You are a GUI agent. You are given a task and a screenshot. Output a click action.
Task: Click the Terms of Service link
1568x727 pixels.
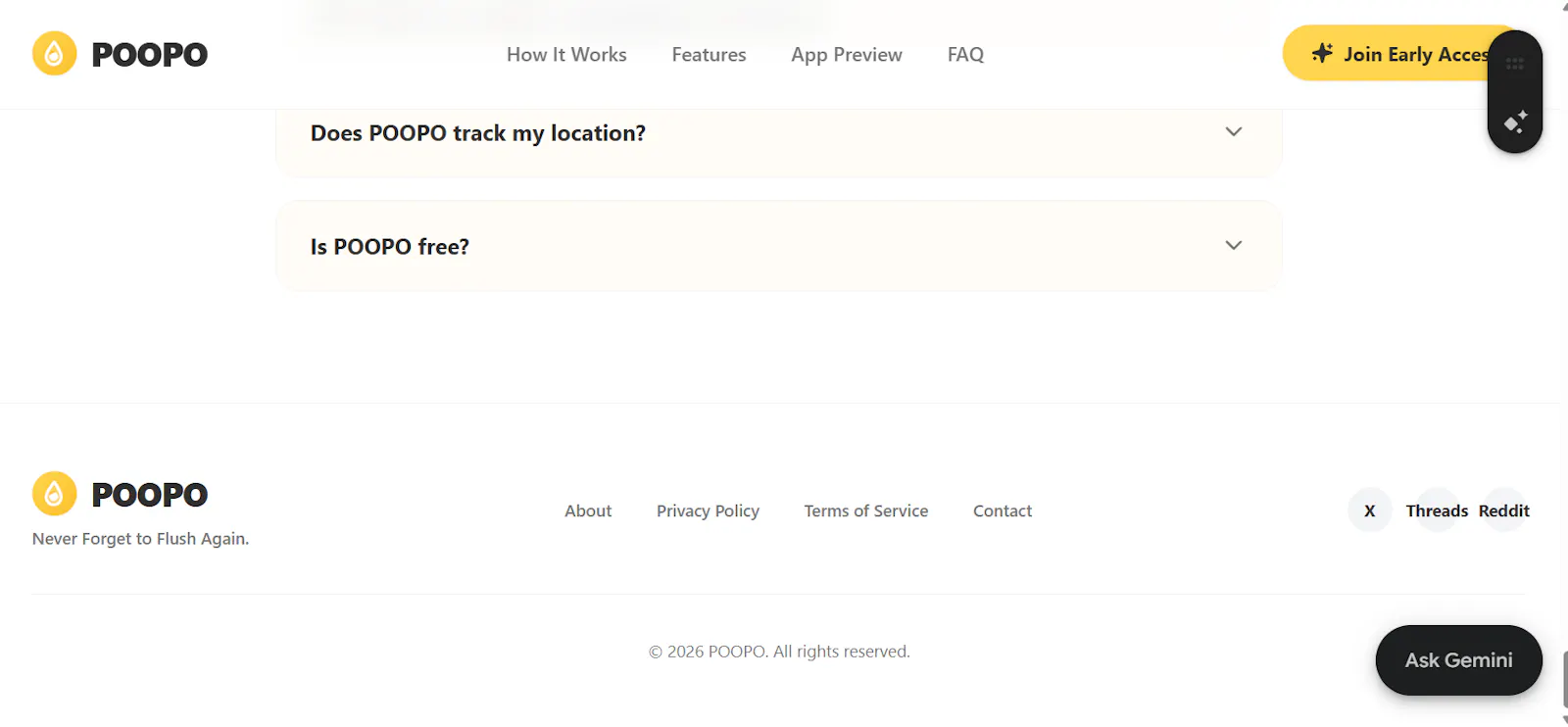[x=866, y=510]
